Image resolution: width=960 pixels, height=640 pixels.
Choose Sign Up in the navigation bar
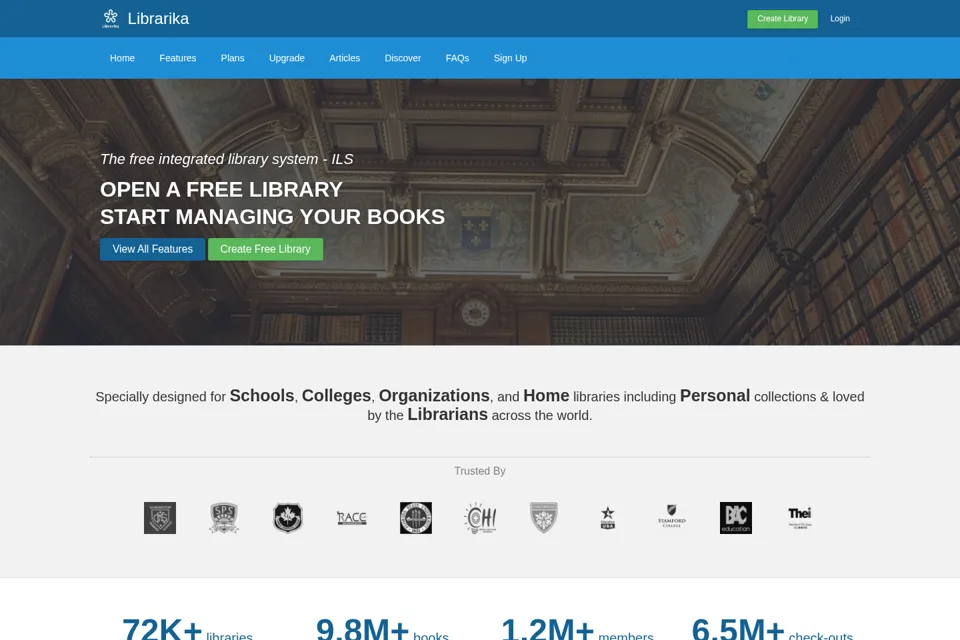point(510,58)
